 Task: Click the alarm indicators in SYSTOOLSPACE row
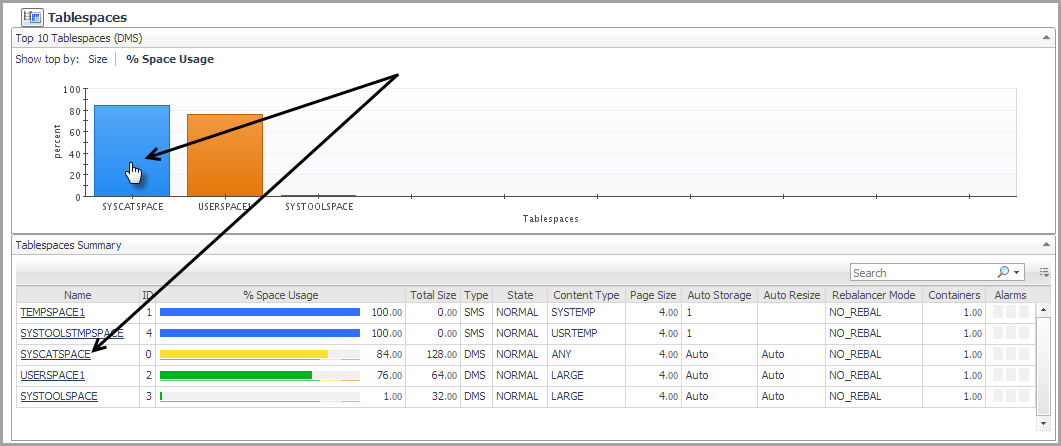[1010, 397]
